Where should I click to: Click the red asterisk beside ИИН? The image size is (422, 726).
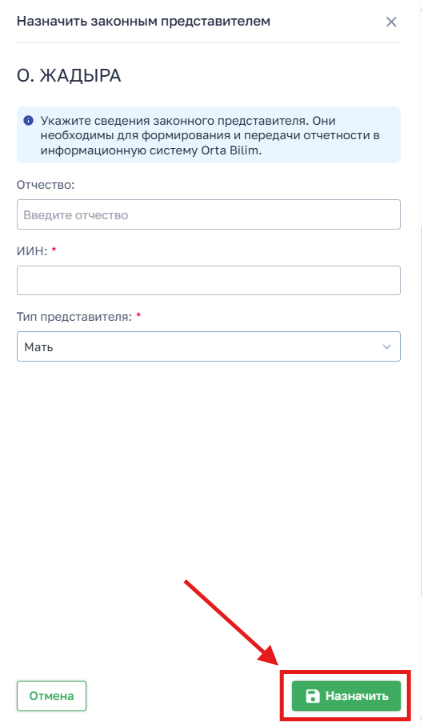tap(54, 250)
